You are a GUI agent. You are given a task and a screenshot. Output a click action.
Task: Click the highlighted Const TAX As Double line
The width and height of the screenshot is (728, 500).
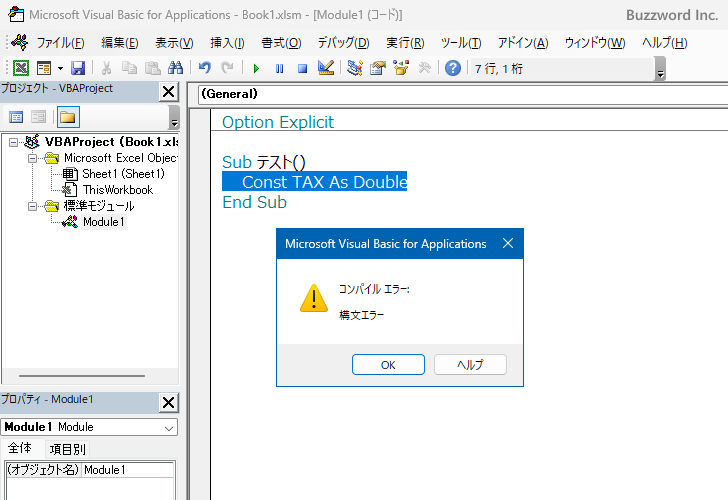click(x=314, y=182)
